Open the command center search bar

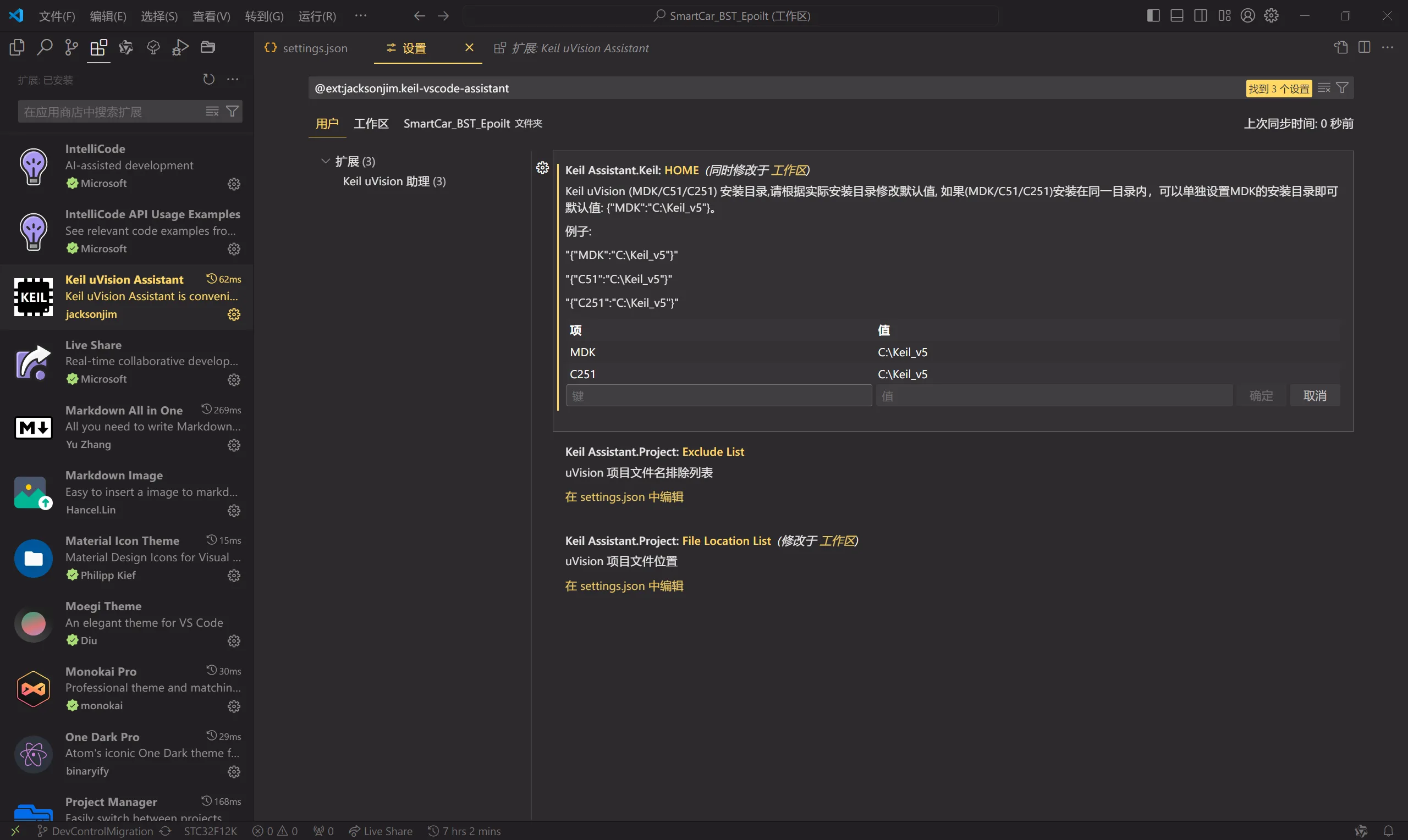(x=731, y=16)
